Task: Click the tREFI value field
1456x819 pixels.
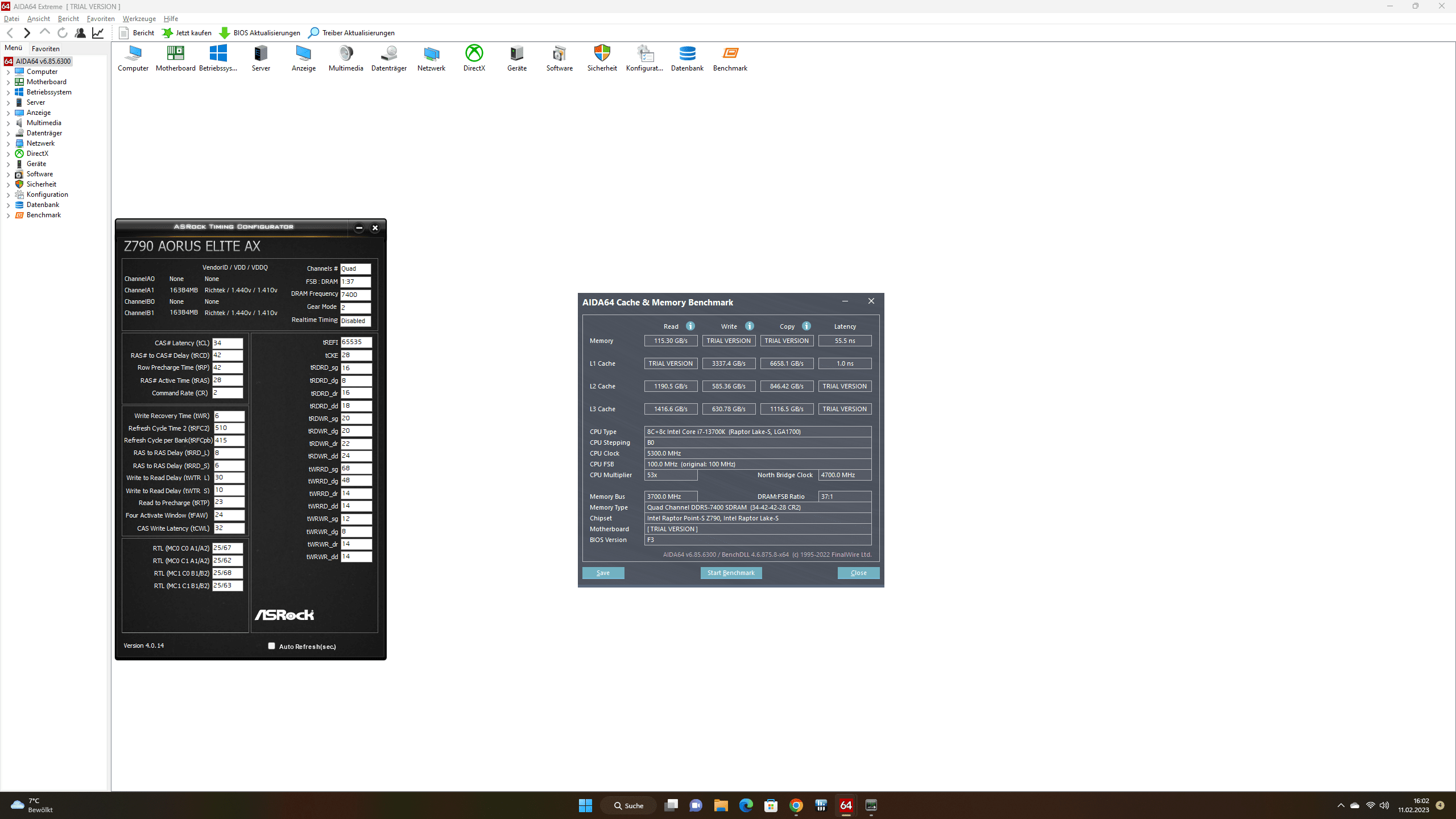Action: [x=355, y=342]
